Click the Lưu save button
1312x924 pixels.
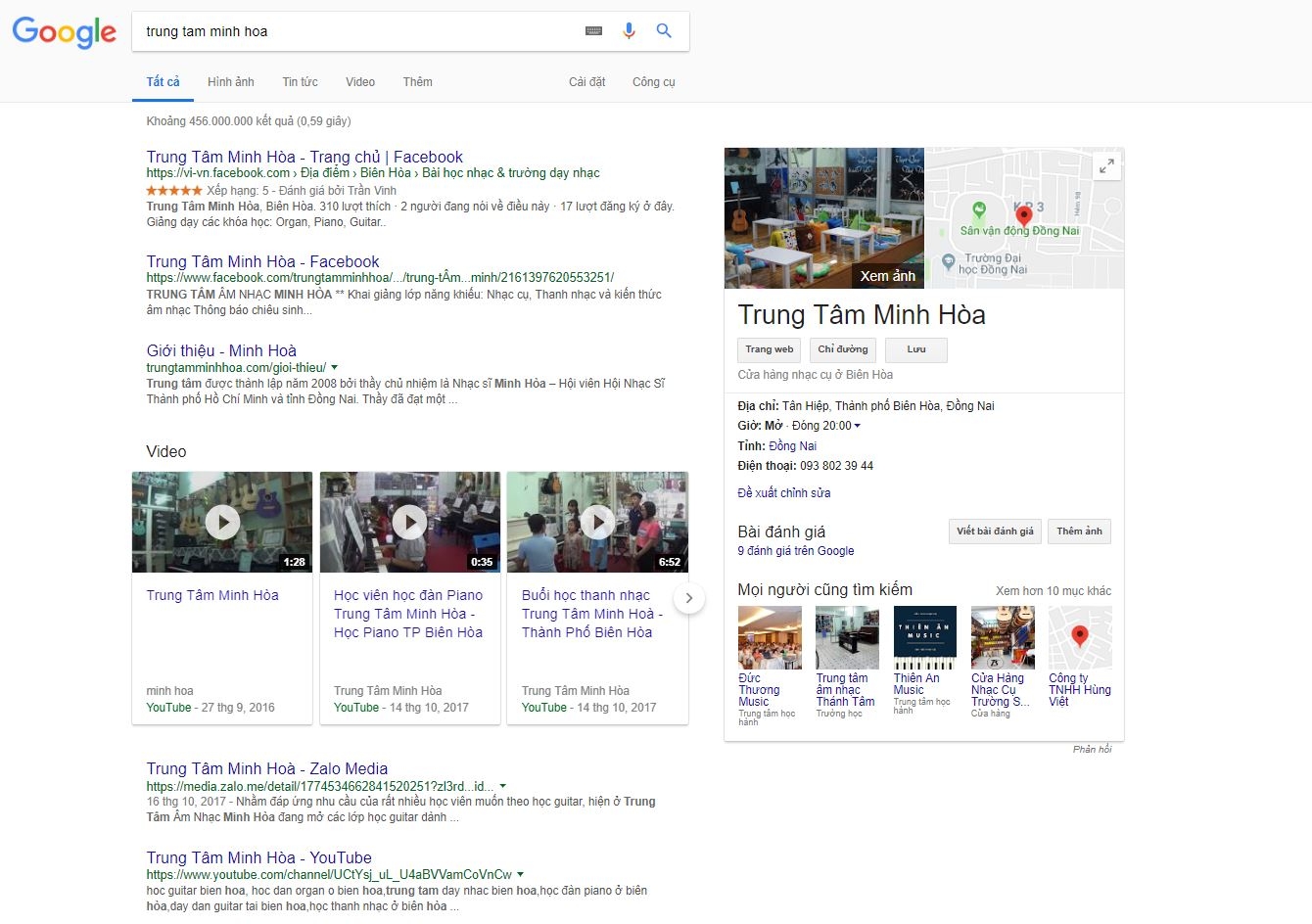click(x=916, y=350)
